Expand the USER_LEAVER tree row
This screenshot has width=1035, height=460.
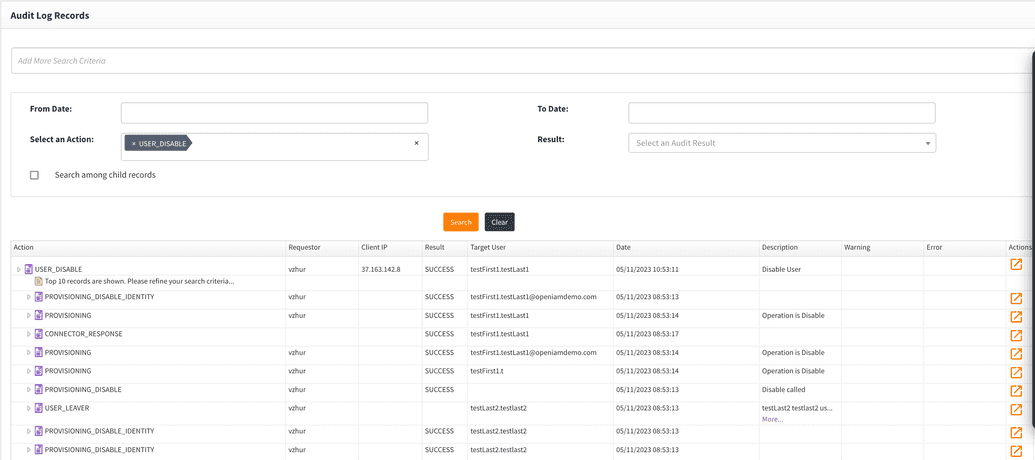[28, 408]
